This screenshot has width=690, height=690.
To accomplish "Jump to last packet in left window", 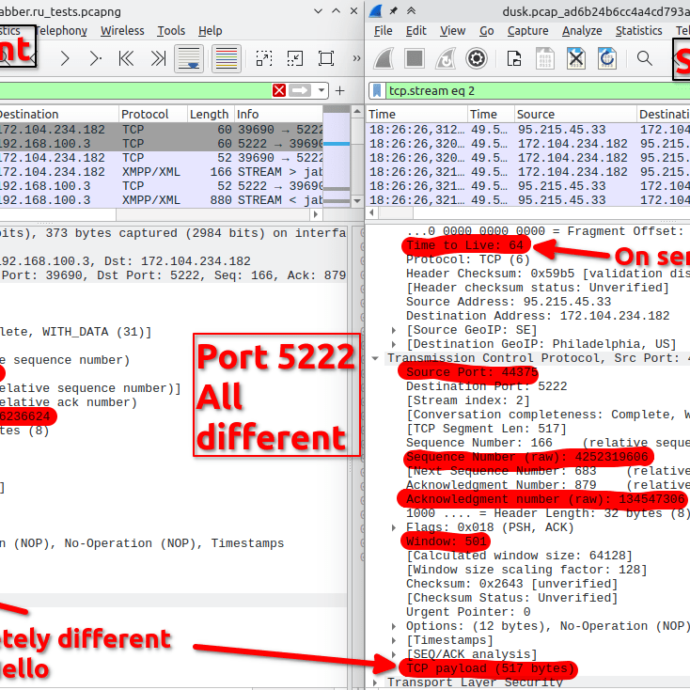I will [158, 59].
